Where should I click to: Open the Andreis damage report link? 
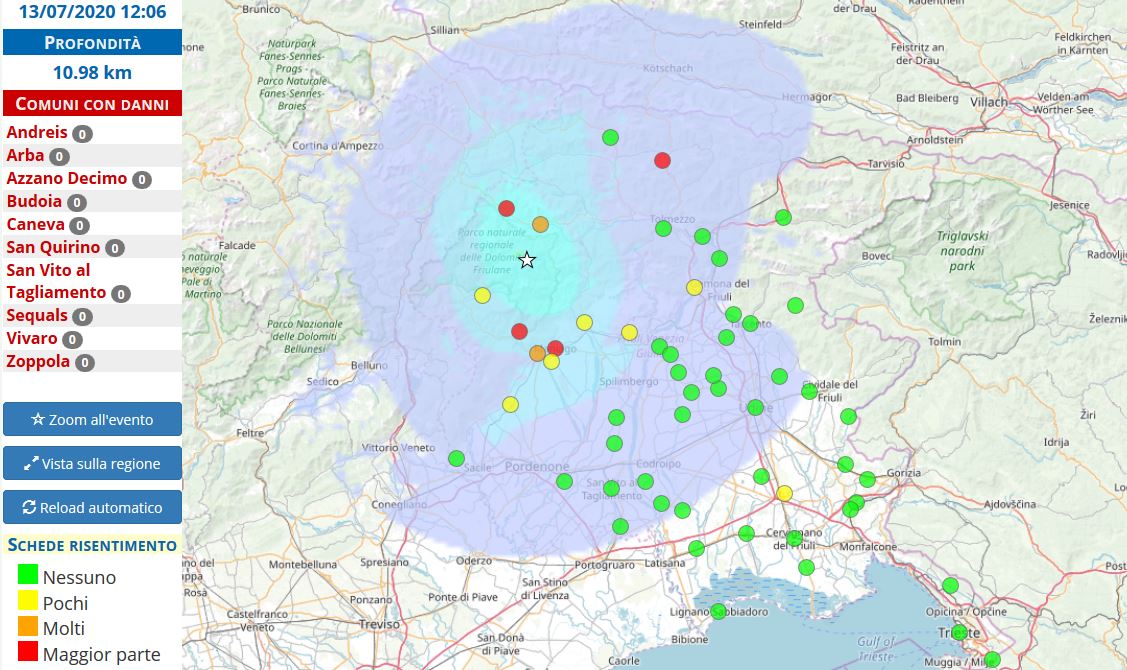(x=35, y=132)
